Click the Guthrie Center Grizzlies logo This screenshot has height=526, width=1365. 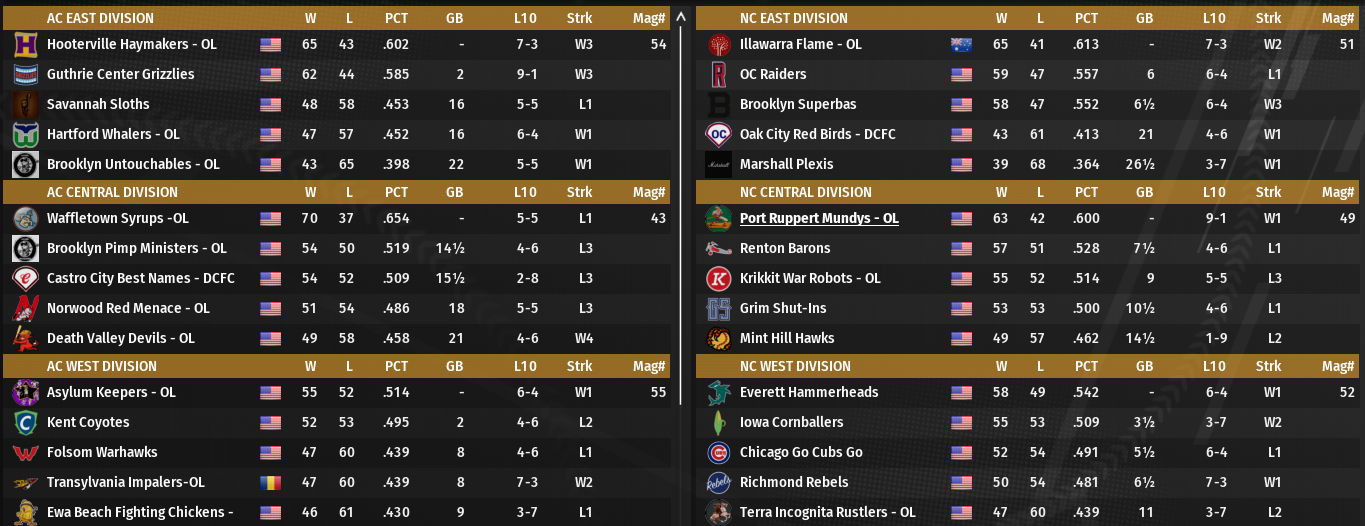click(x=25, y=75)
